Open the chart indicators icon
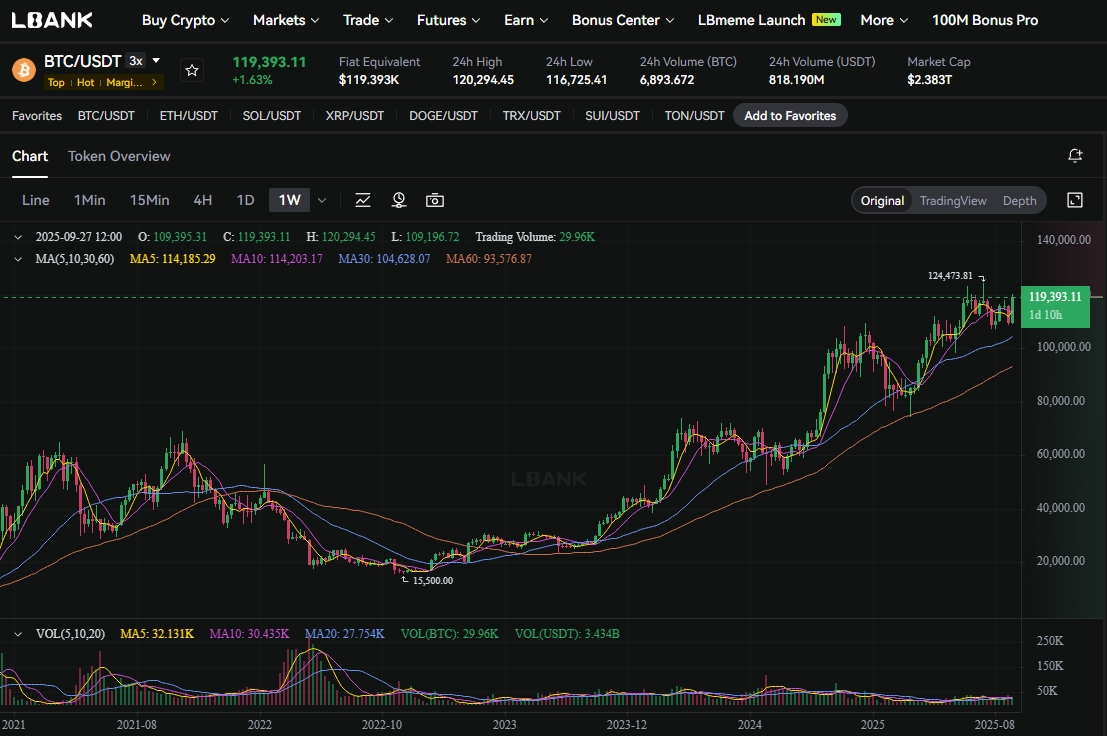The image size is (1107, 736). [x=363, y=200]
